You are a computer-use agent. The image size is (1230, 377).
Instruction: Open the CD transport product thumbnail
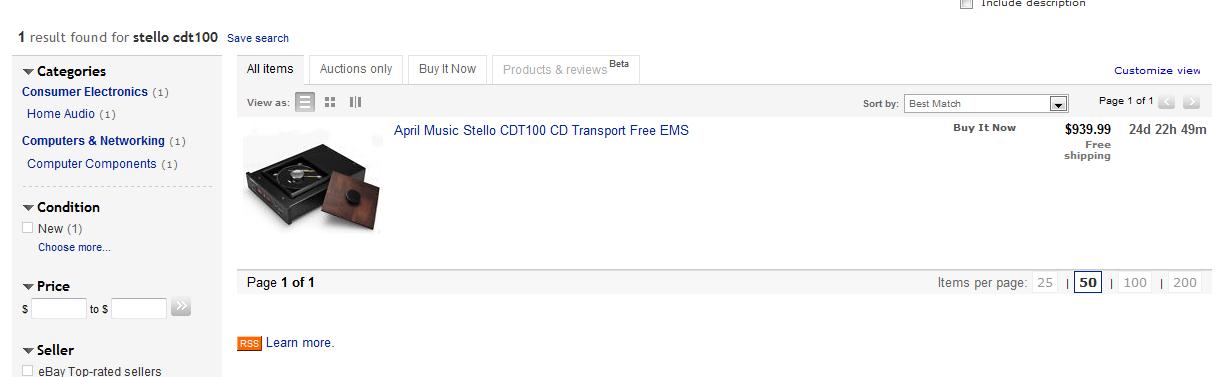point(312,181)
